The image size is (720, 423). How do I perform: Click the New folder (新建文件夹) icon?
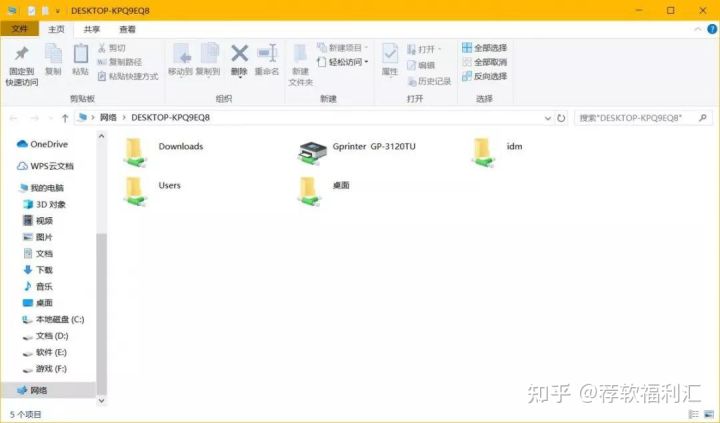tap(300, 54)
